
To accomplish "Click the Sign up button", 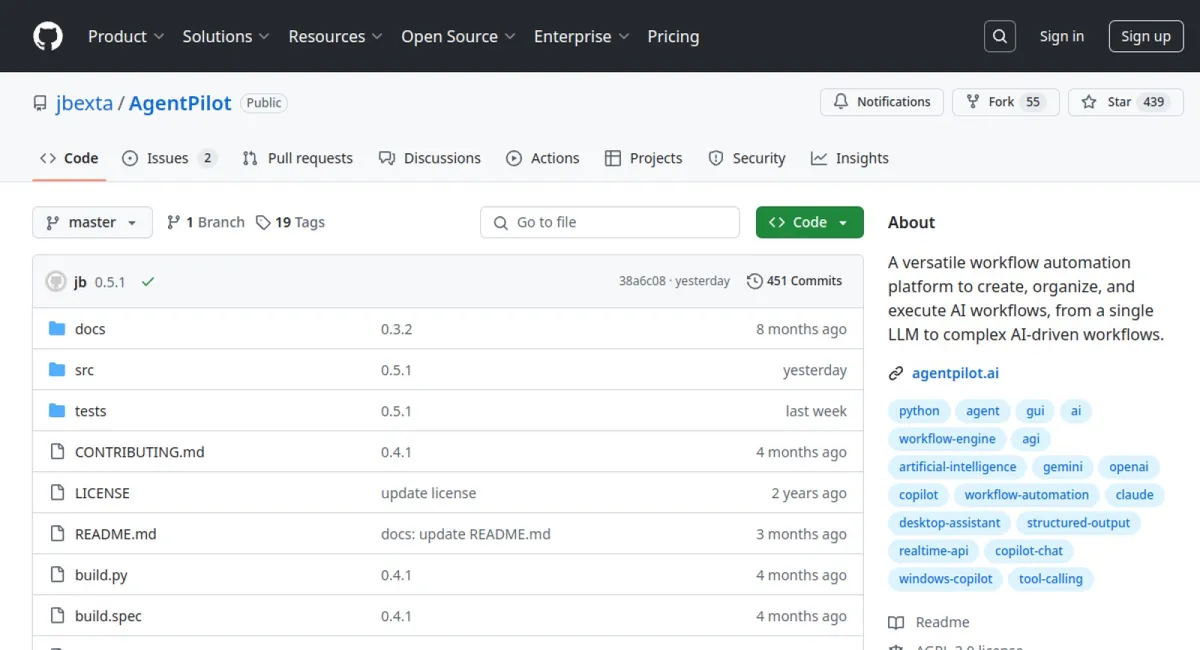I will coord(1146,36).
